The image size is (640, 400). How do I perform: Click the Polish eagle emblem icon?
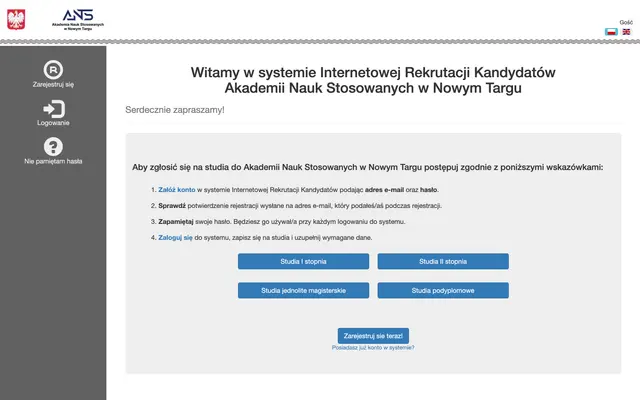(x=16, y=19)
